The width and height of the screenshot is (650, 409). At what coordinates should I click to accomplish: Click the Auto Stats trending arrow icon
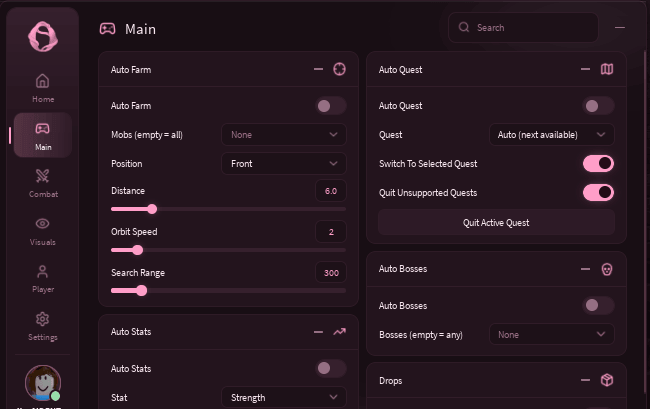coord(340,332)
